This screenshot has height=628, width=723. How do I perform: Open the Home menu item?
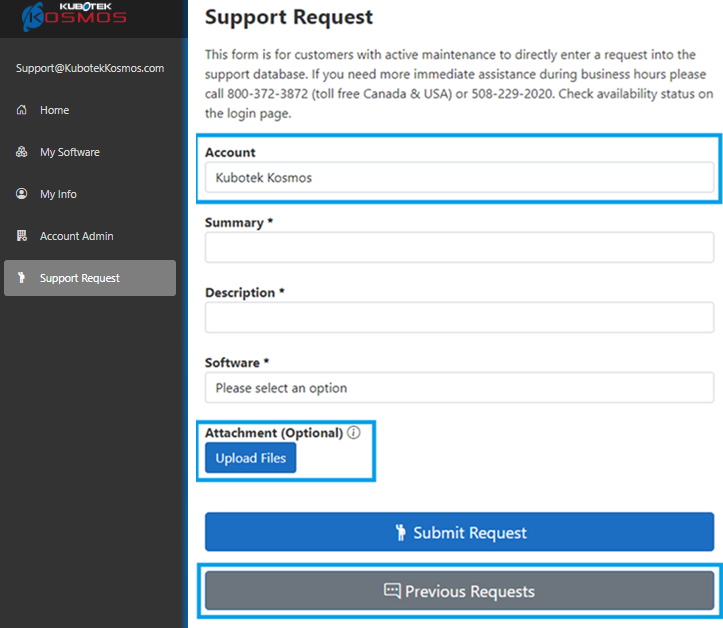click(55, 110)
